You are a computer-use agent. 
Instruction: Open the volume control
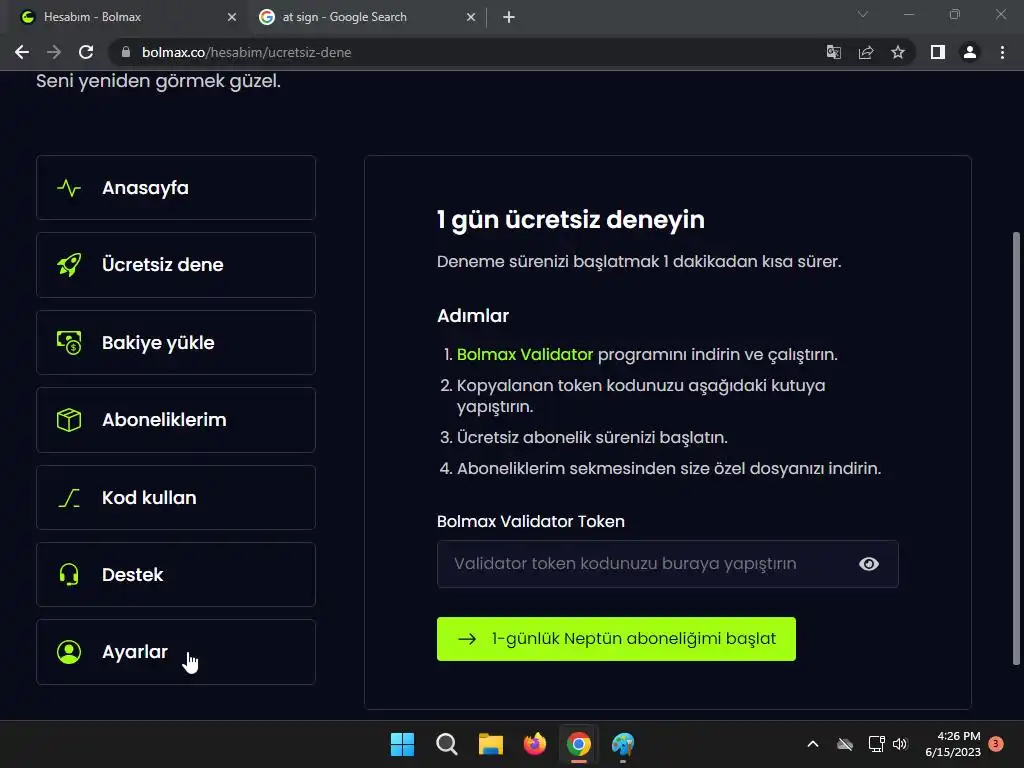[x=900, y=744]
